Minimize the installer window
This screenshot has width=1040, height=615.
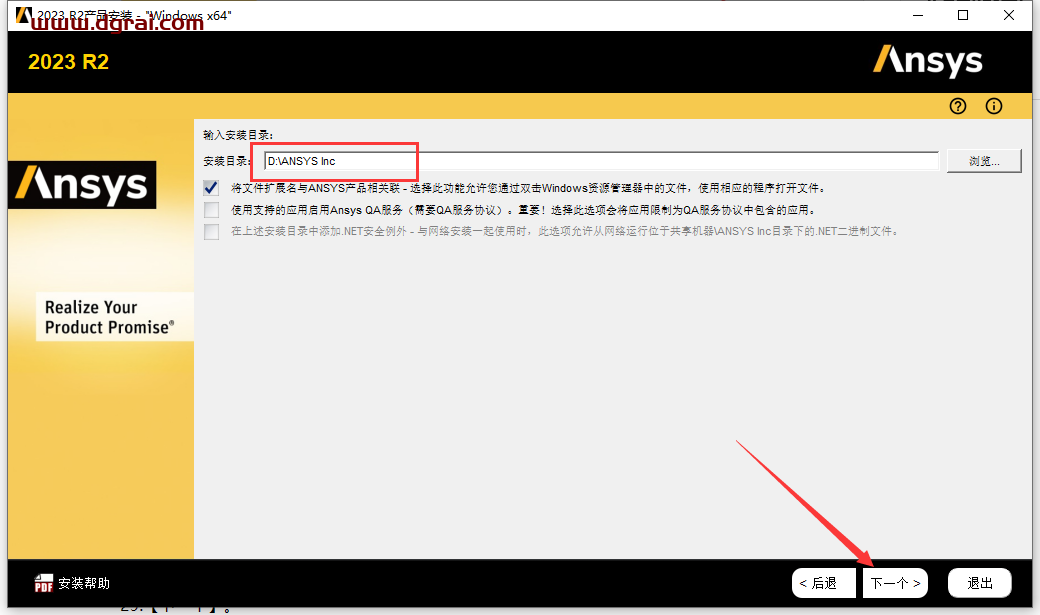click(x=918, y=15)
